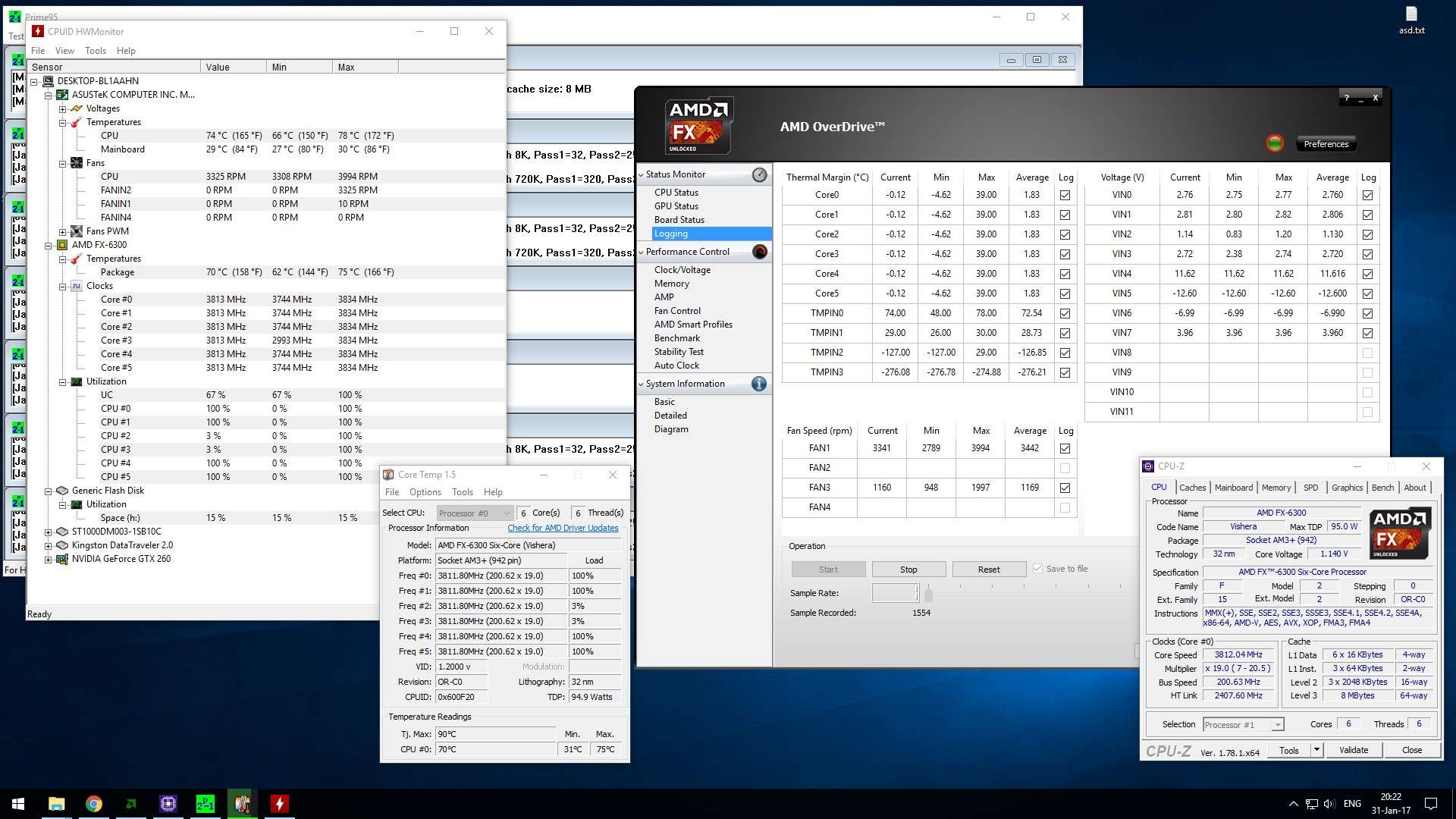Click Sample Rate slider handle
This screenshot has height=819, width=1456.
[x=928, y=594]
